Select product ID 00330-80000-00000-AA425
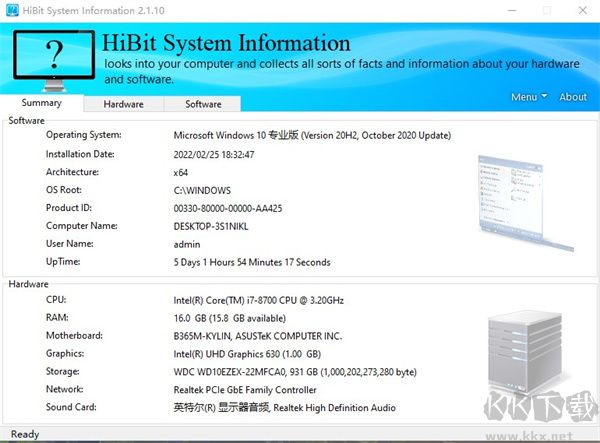600x443 pixels. tap(228, 208)
